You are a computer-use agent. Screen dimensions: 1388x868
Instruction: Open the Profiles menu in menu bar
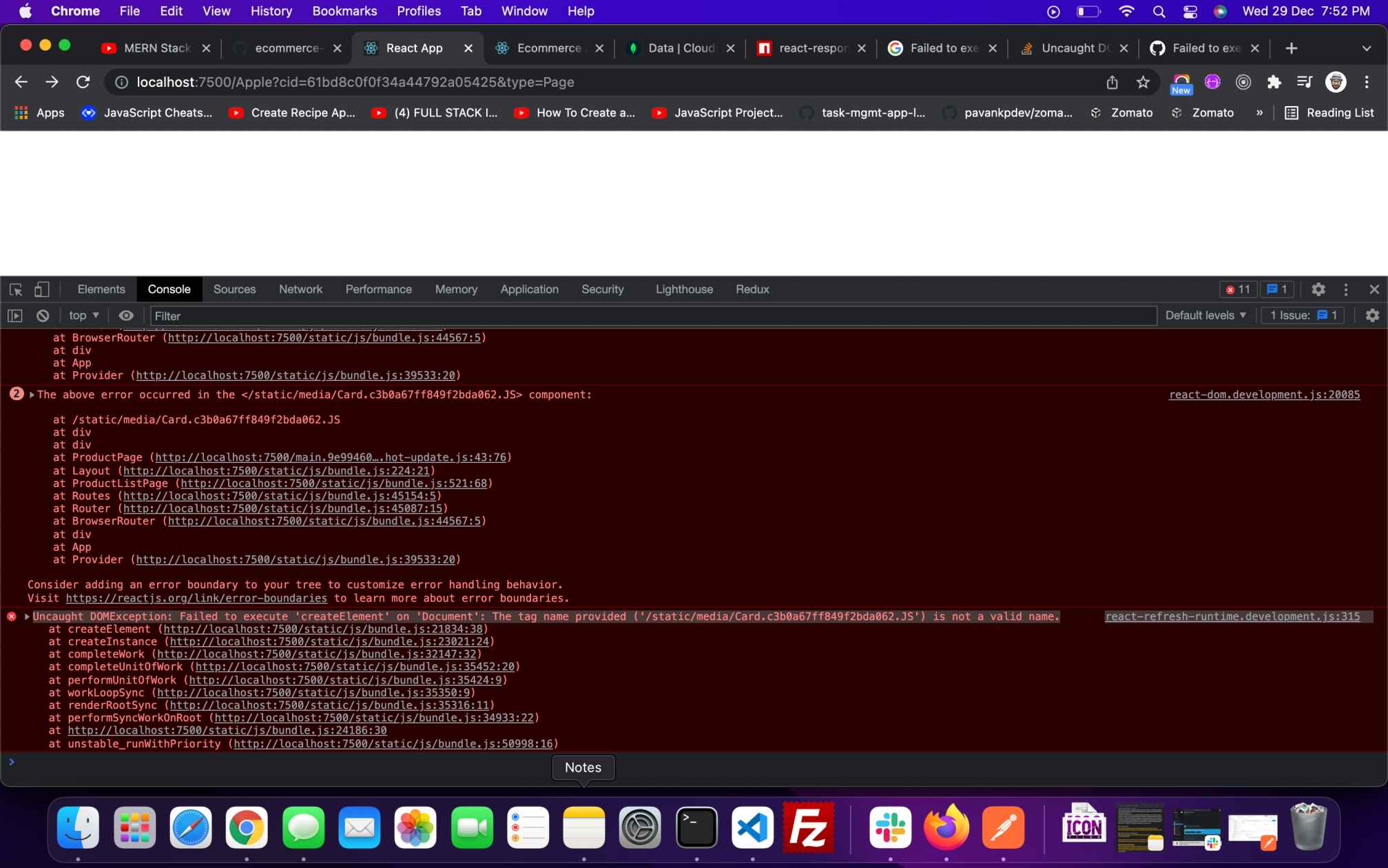[418, 11]
